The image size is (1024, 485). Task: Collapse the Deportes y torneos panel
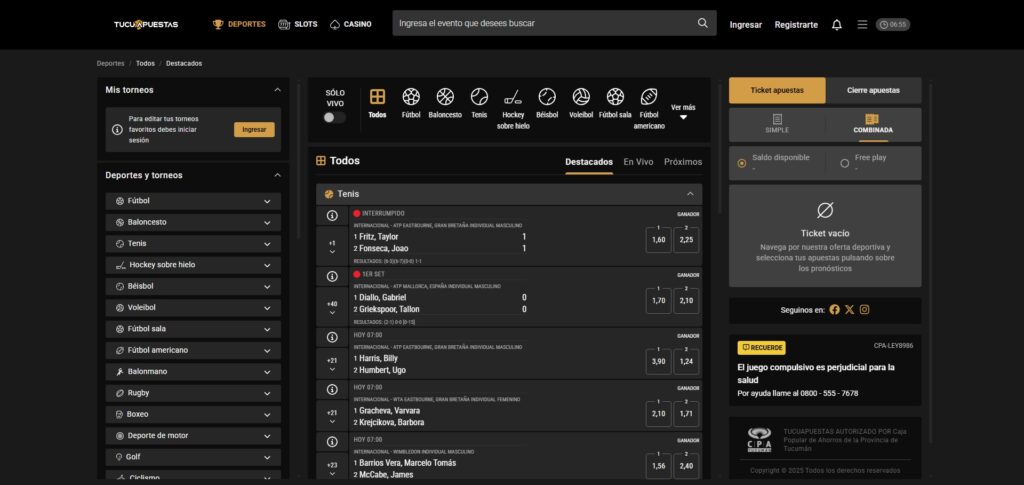click(278, 175)
